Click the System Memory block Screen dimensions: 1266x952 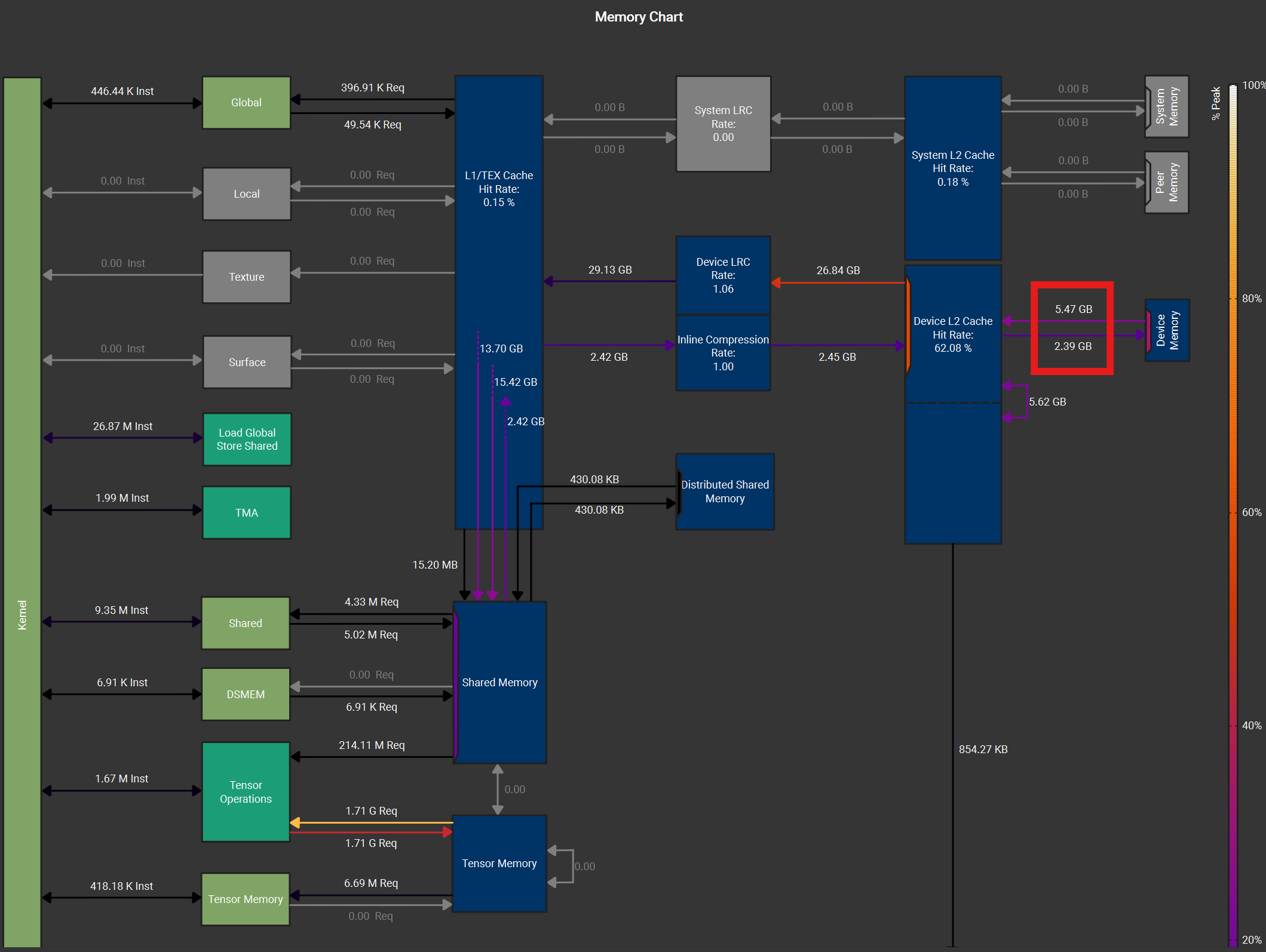(x=1167, y=106)
